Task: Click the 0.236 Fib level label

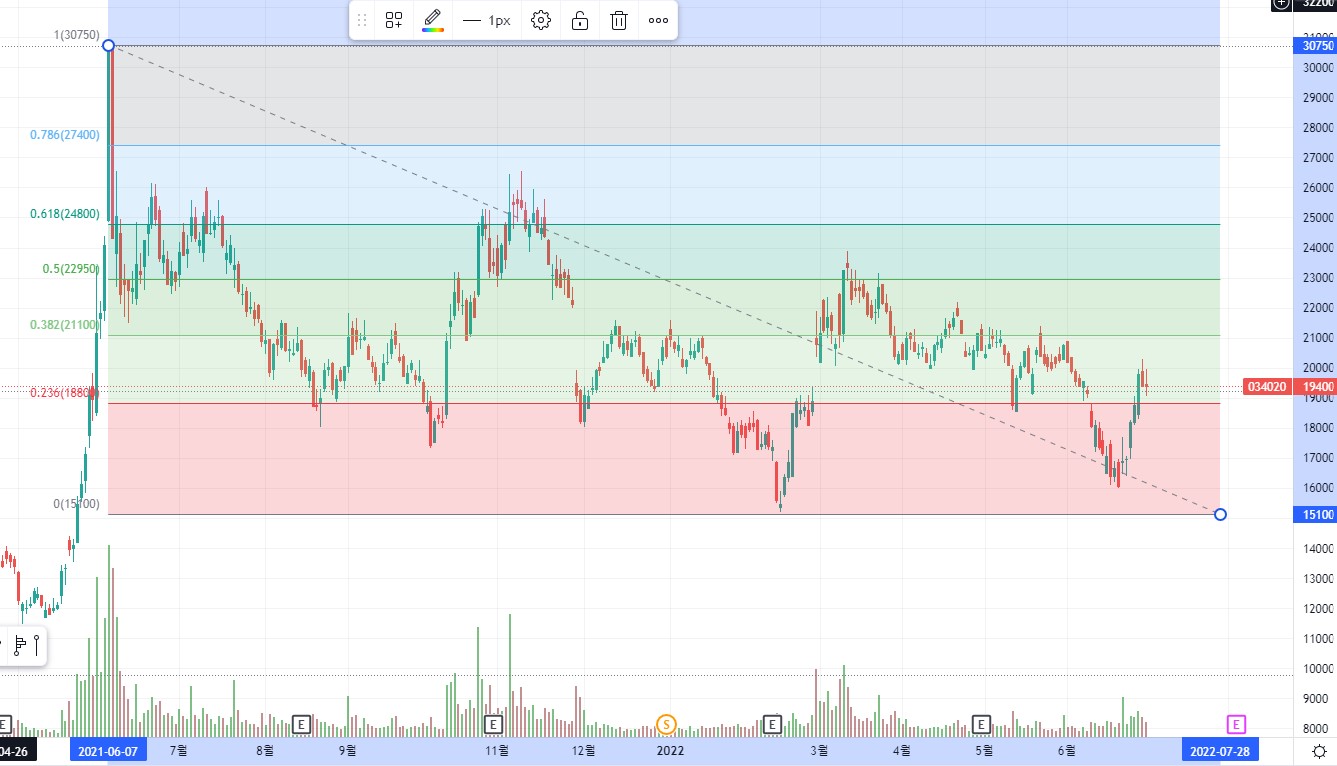Action: coord(65,393)
